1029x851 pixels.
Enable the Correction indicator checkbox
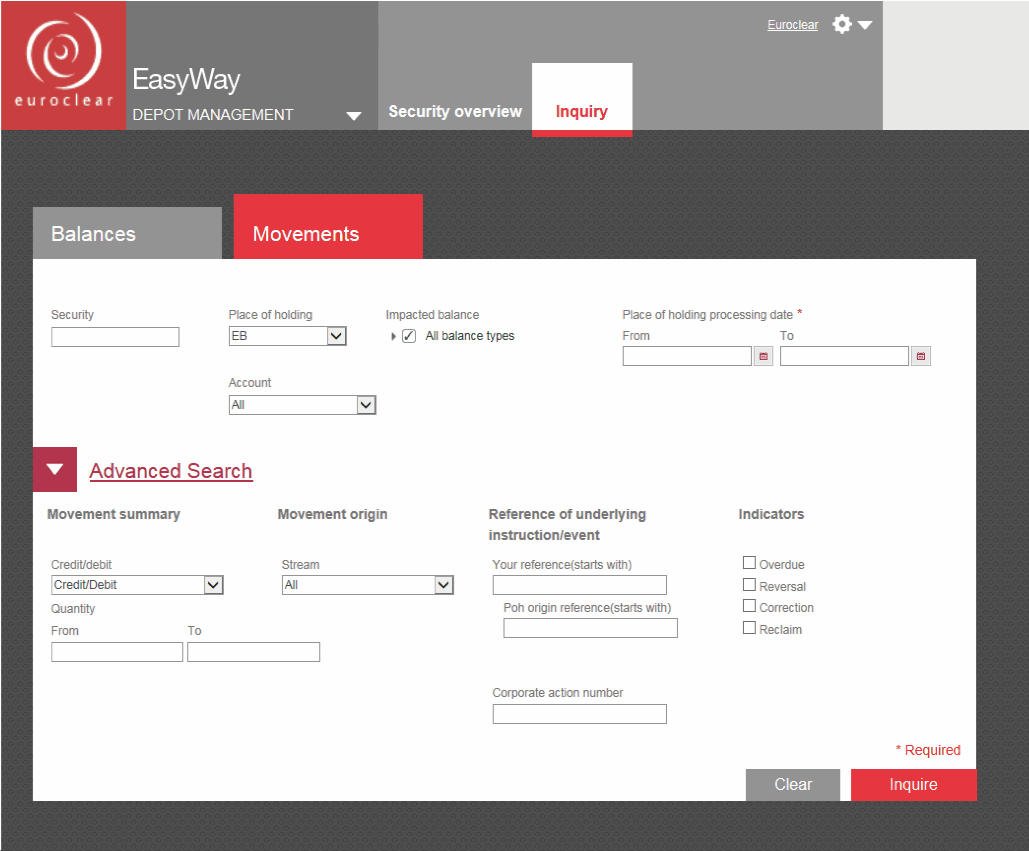749,606
